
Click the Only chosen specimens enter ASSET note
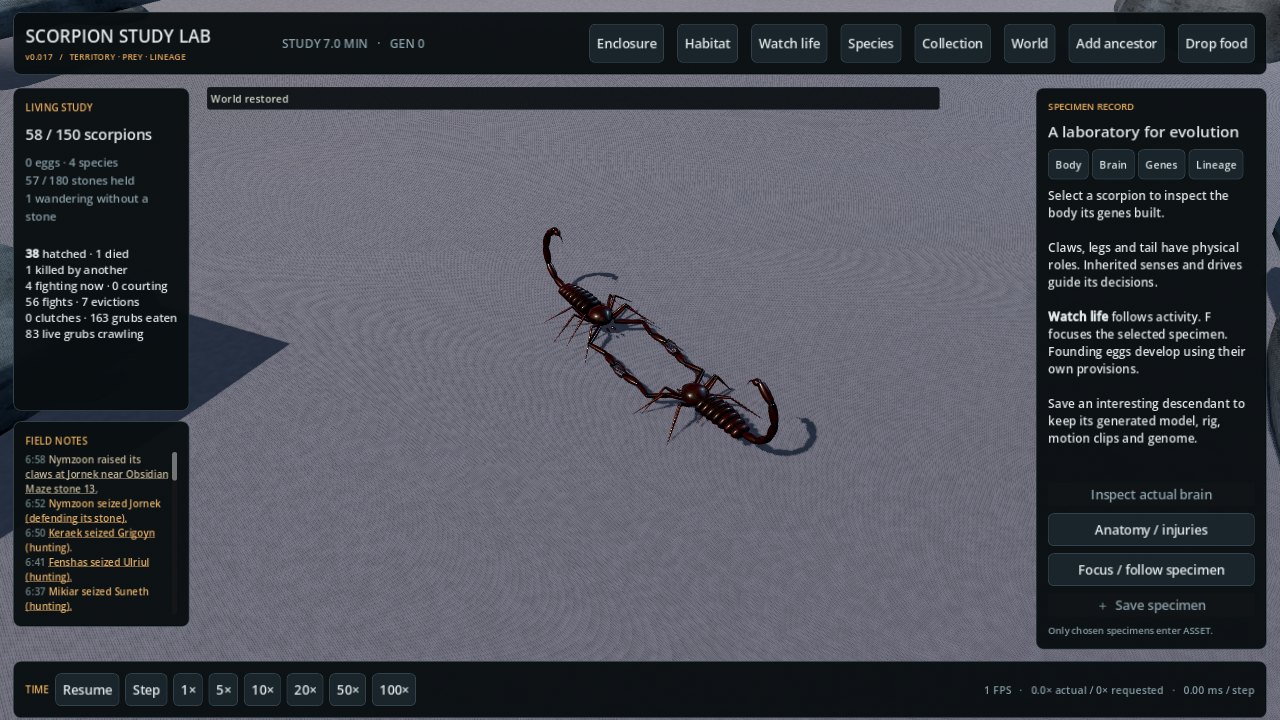[1130, 631]
